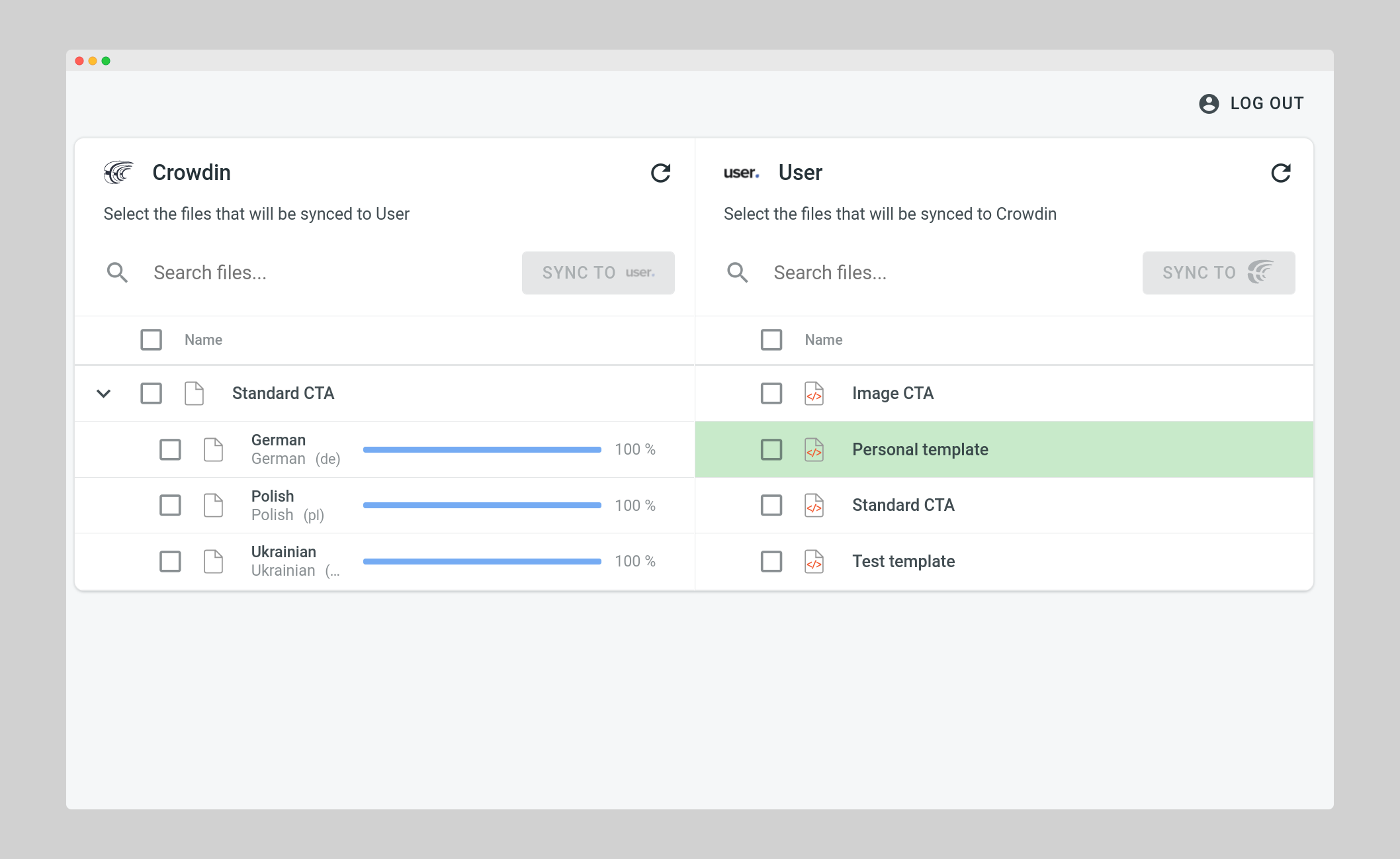The height and width of the screenshot is (859, 1400).
Task: Check the Standard CTA checkbox in Crowdin
Action: point(151,393)
